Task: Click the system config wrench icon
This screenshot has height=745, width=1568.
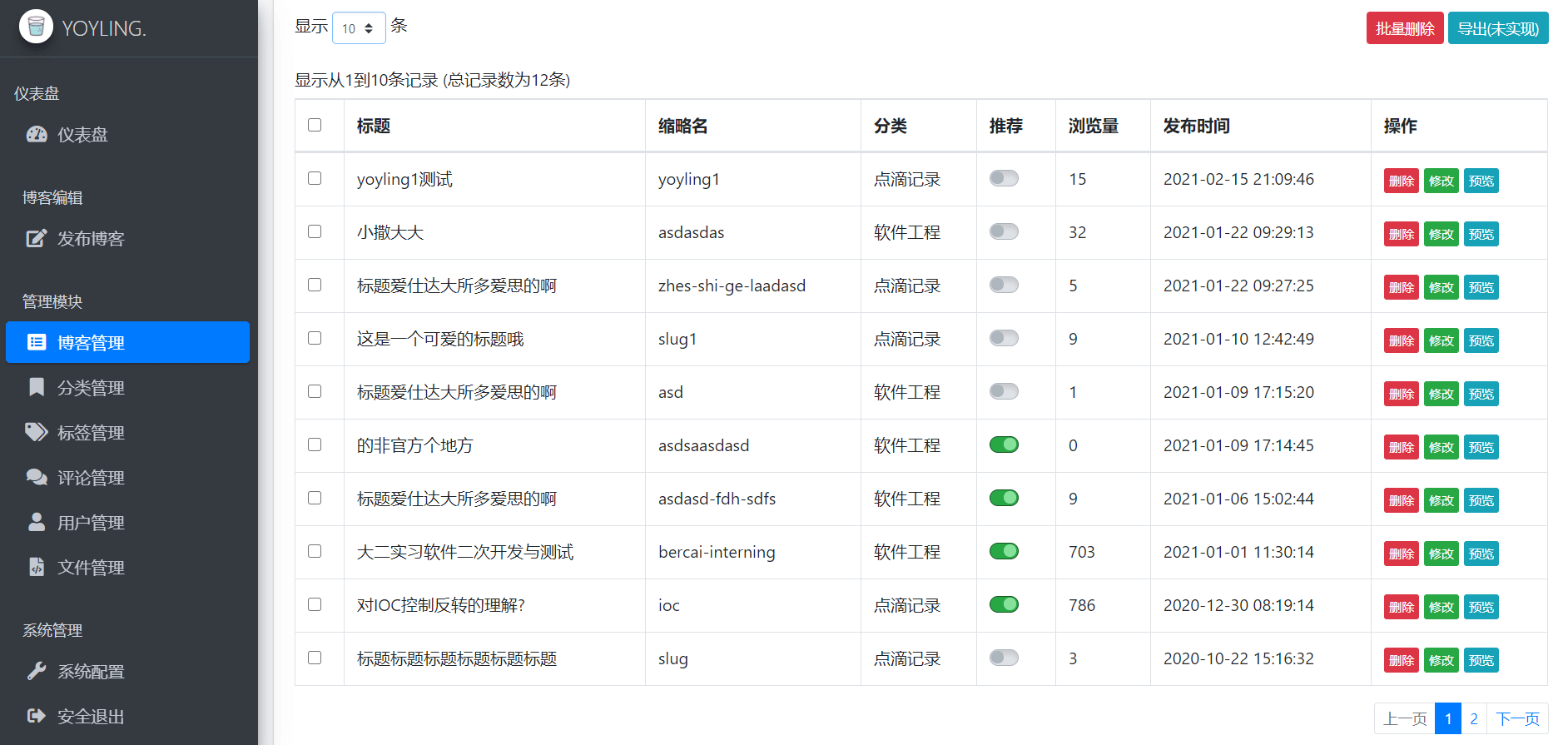Action: click(37, 671)
